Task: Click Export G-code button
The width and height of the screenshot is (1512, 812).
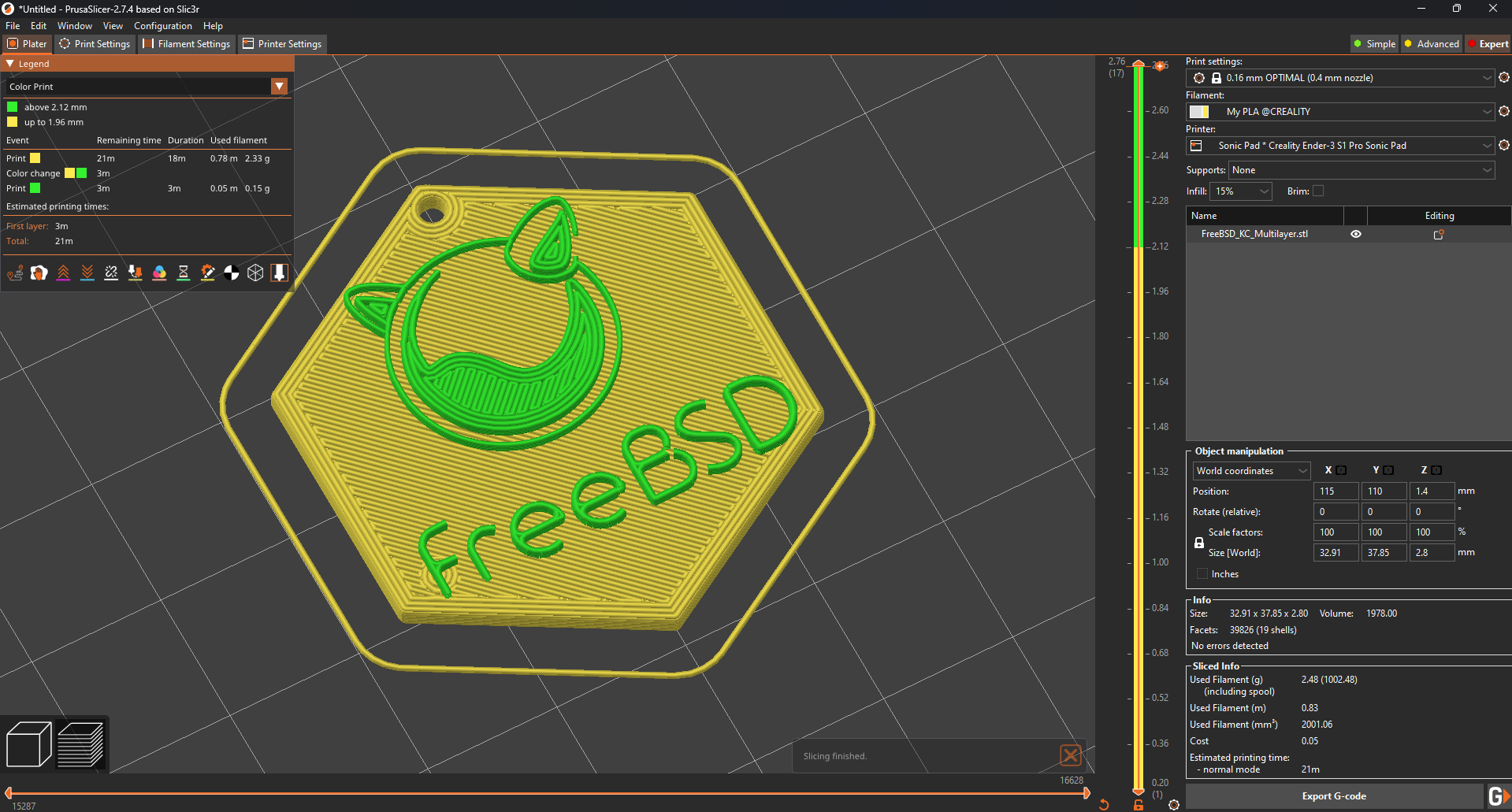Action: [1334, 796]
